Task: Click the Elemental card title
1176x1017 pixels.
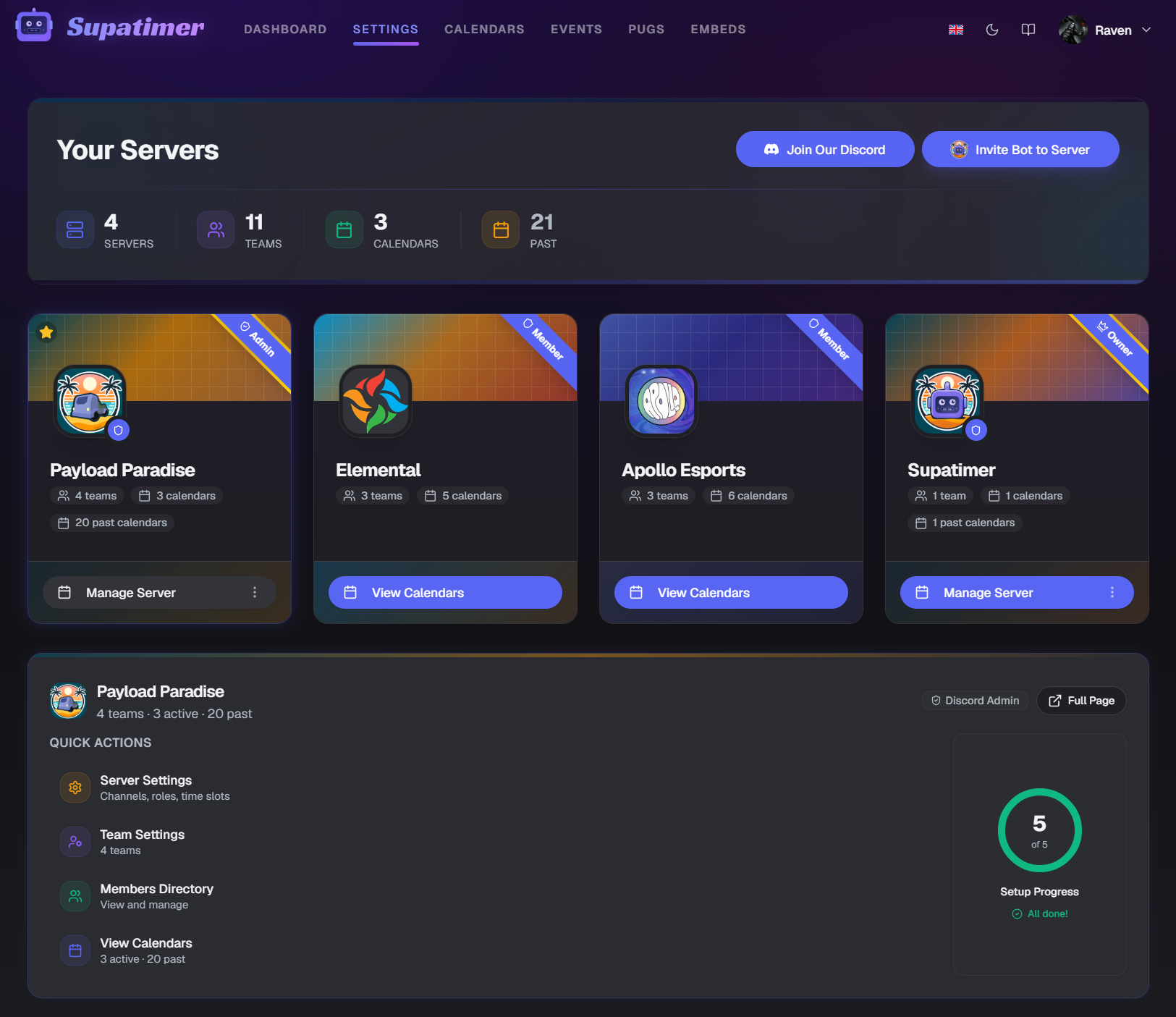Action: pyautogui.click(x=378, y=470)
